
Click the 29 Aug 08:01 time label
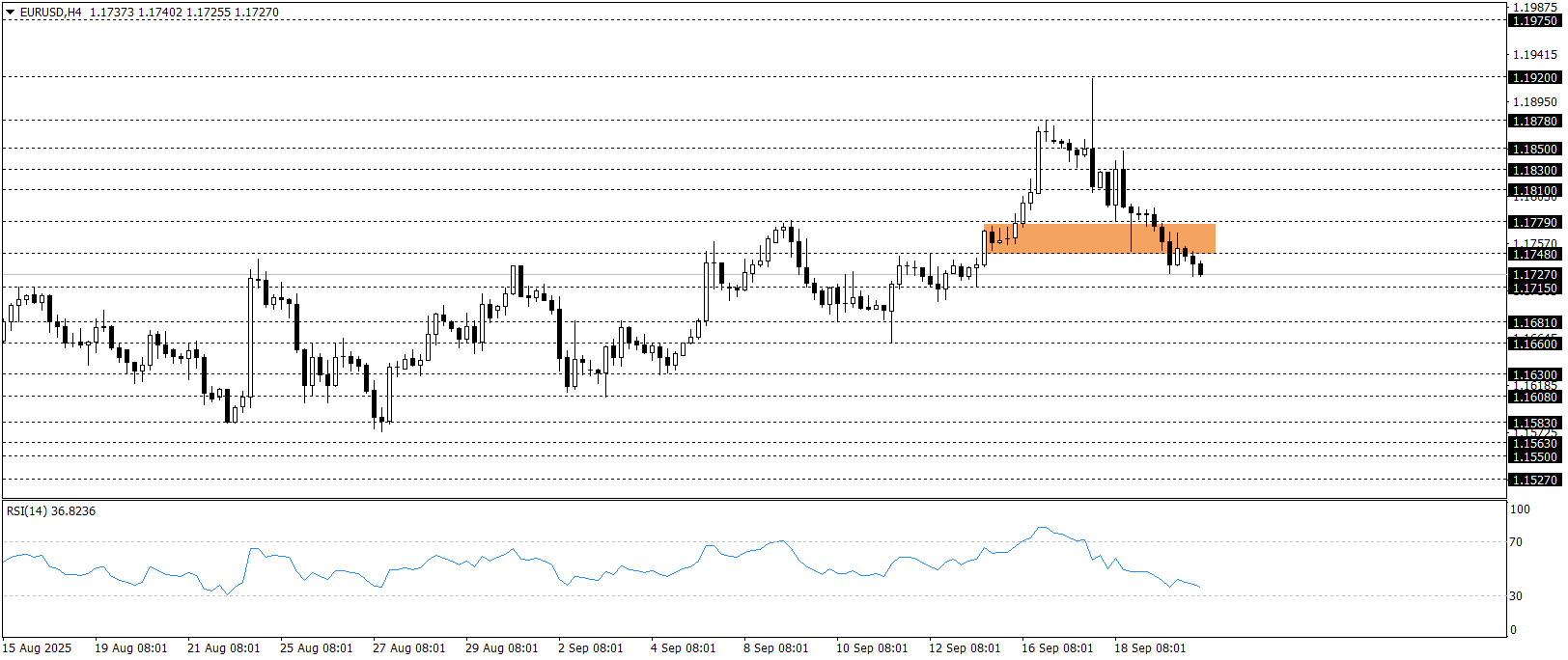501,647
